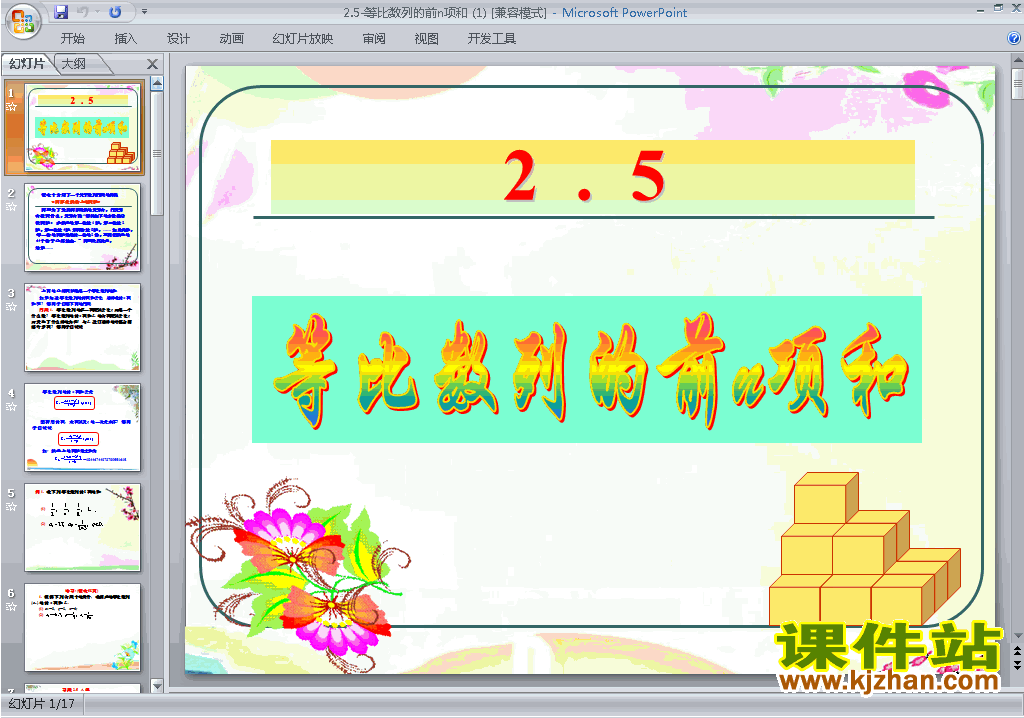Click the thumbnail pane scroll-down arrow

point(157,685)
